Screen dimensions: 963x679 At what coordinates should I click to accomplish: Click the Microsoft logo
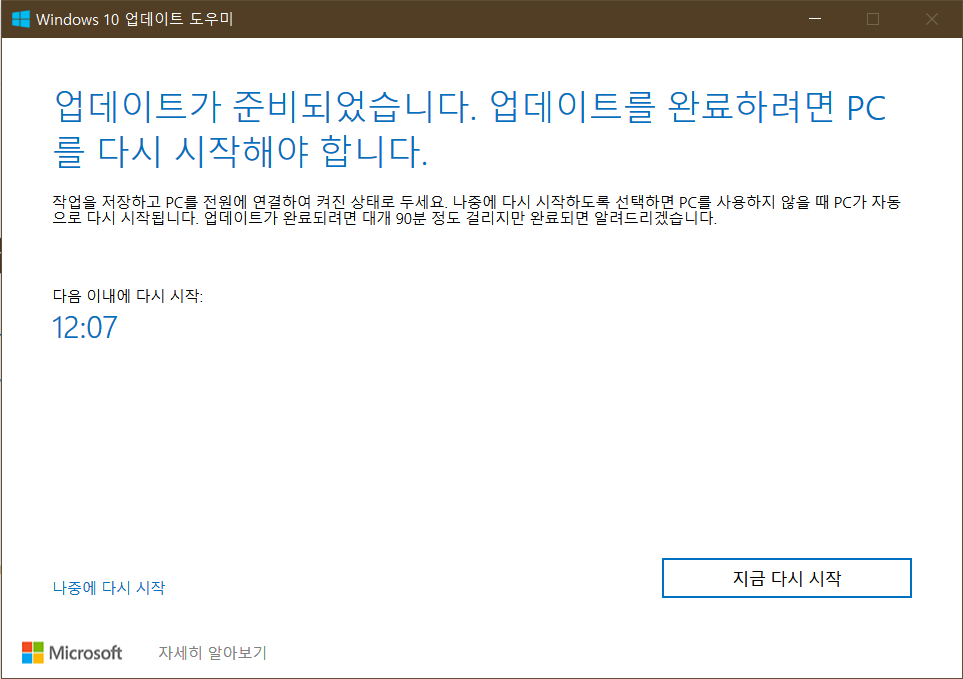coord(72,653)
